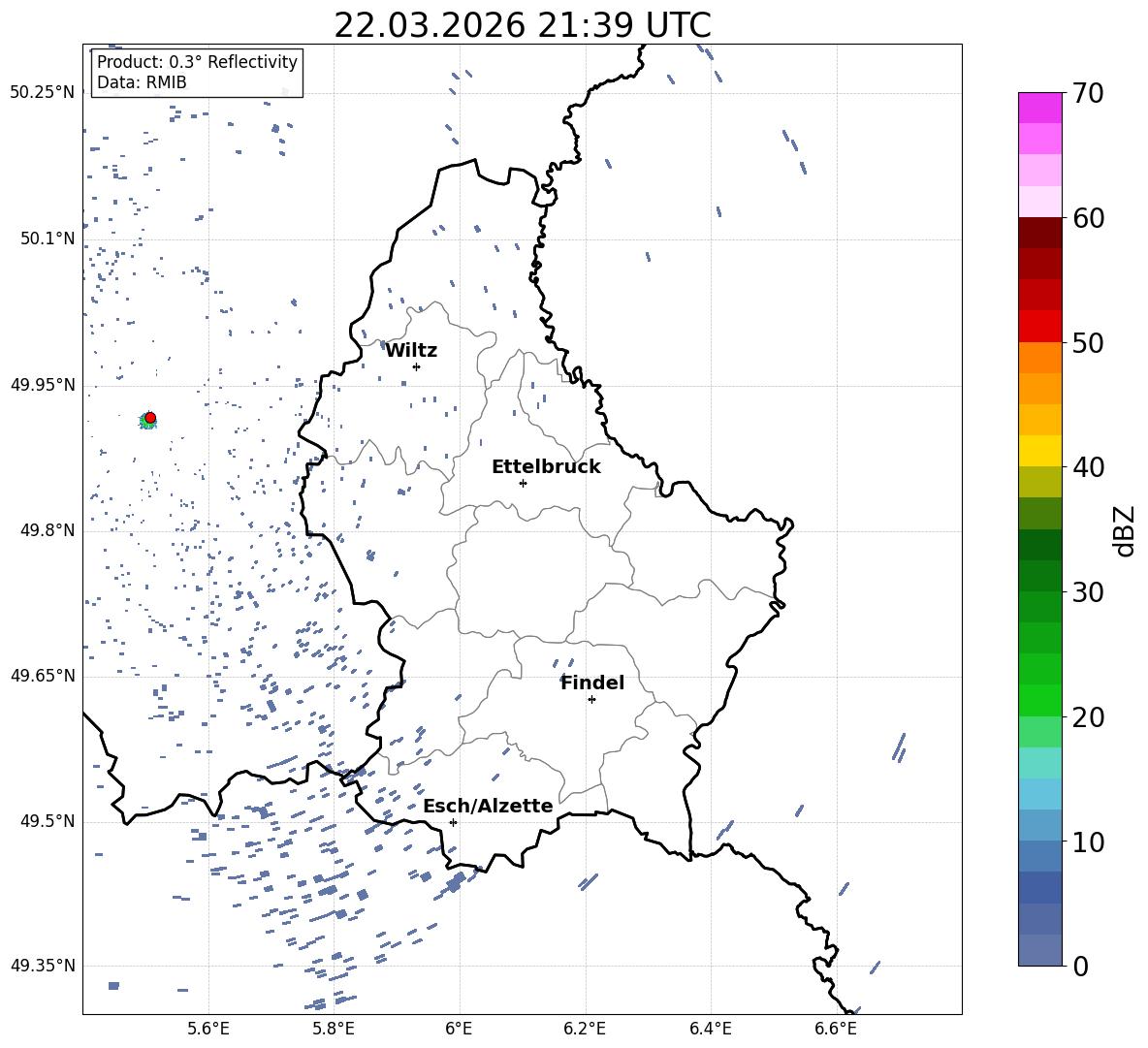The height and width of the screenshot is (1048, 1148).
Task: Click the light green colorbar segment below 20
Action: (x=1040, y=732)
